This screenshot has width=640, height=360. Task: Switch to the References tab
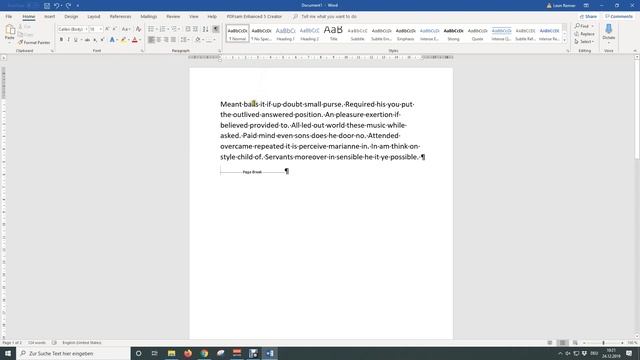point(120,16)
